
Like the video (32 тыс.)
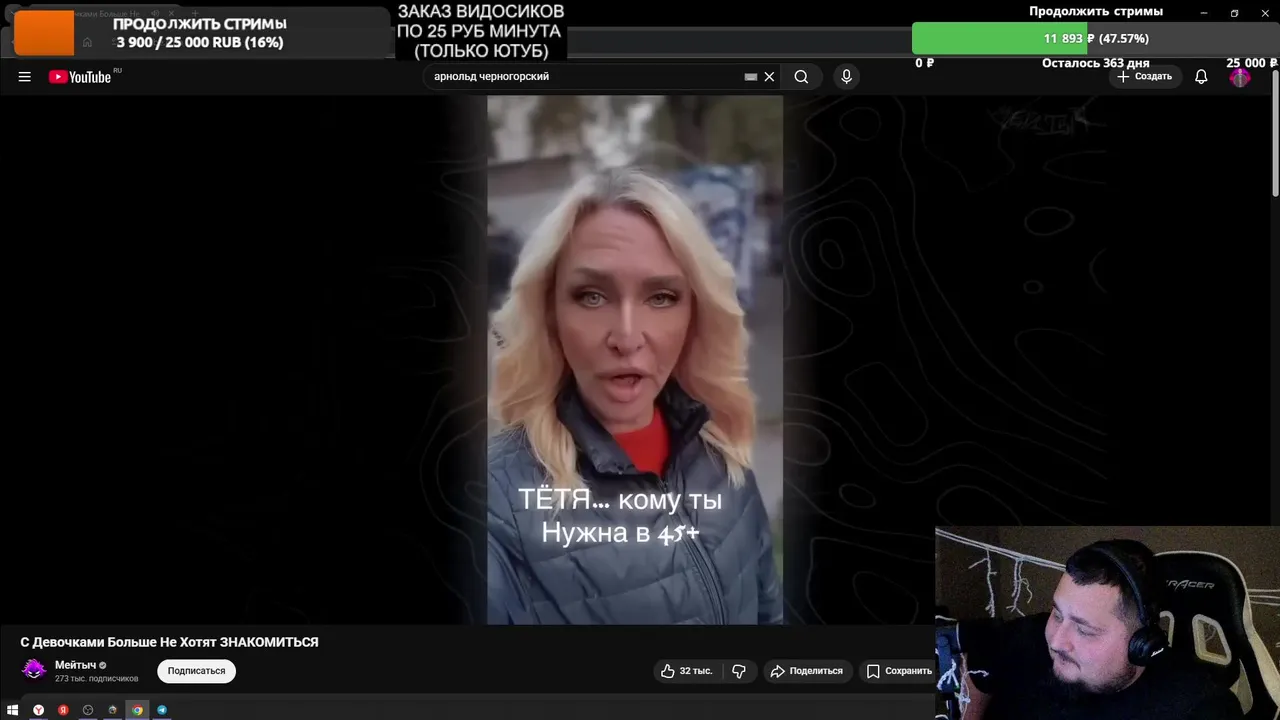(x=686, y=671)
